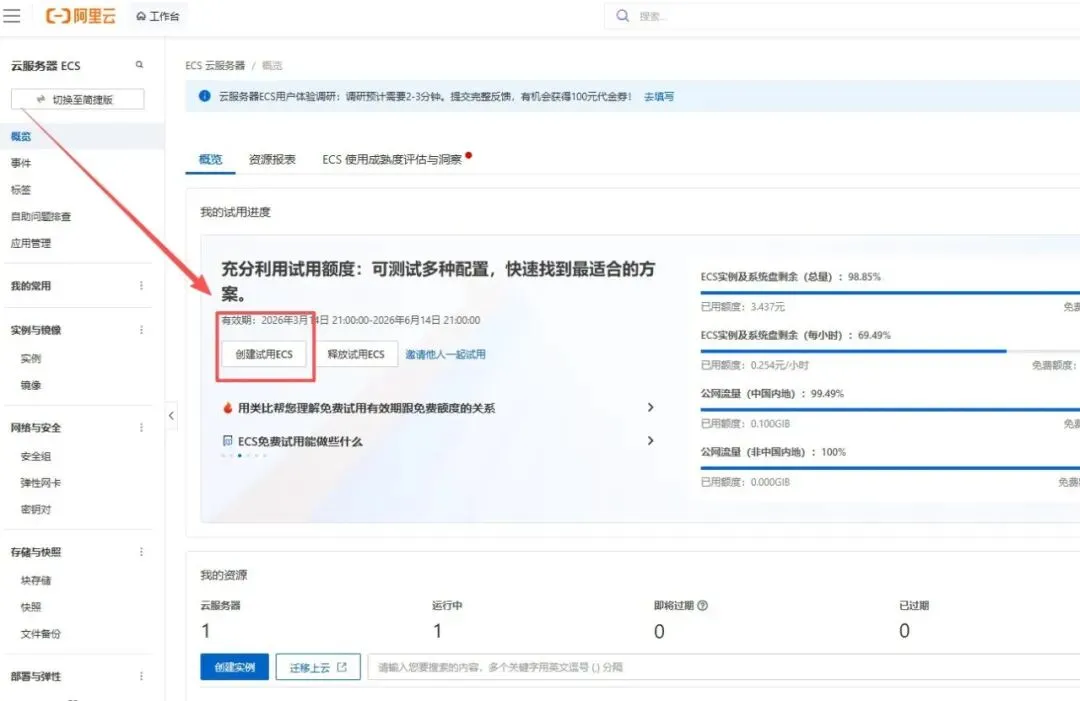Click ECS实例及系统盘剩余 (总量) progress bar

click(890, 293)
